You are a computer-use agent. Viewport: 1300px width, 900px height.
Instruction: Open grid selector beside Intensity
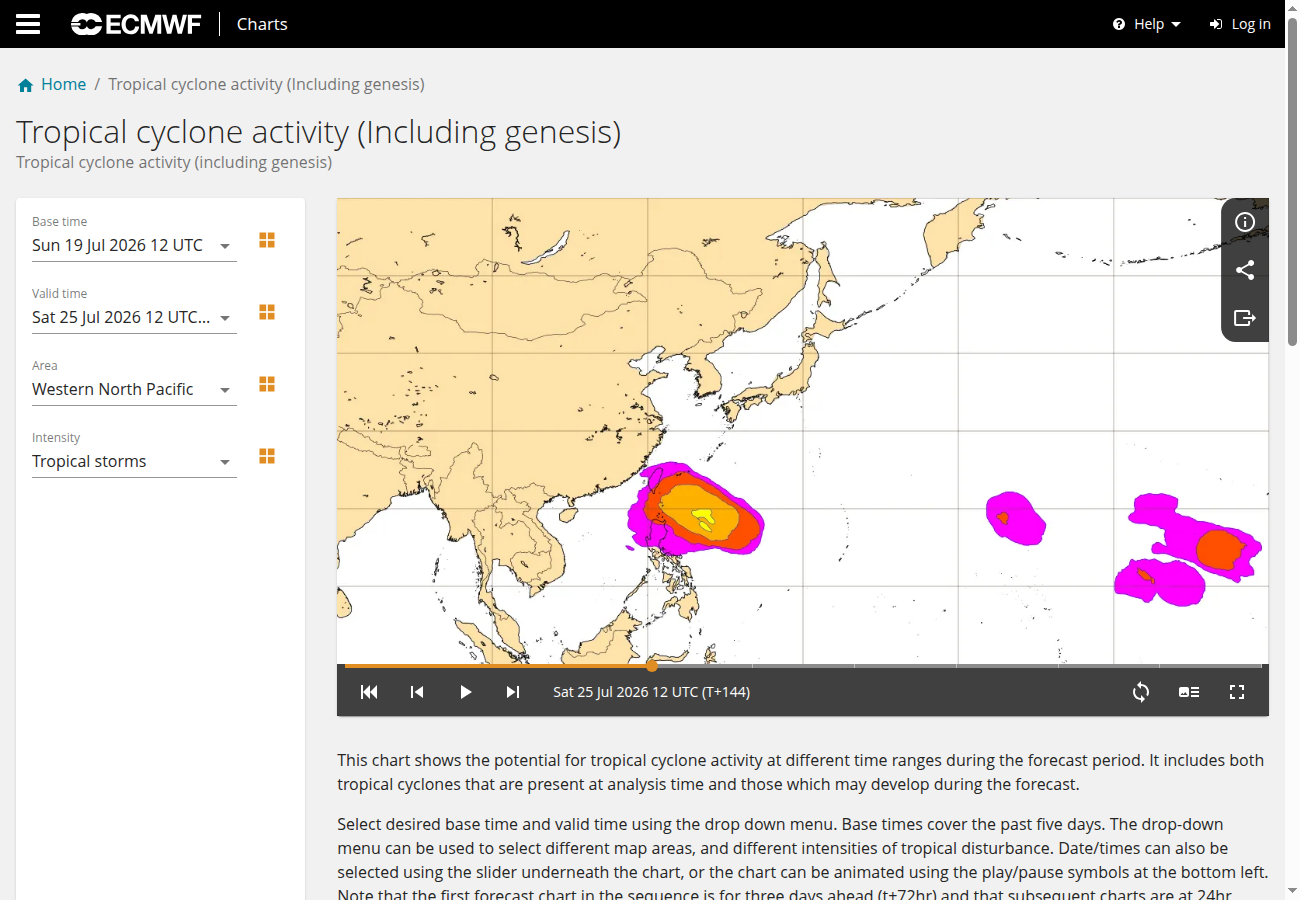click(267, 456)
